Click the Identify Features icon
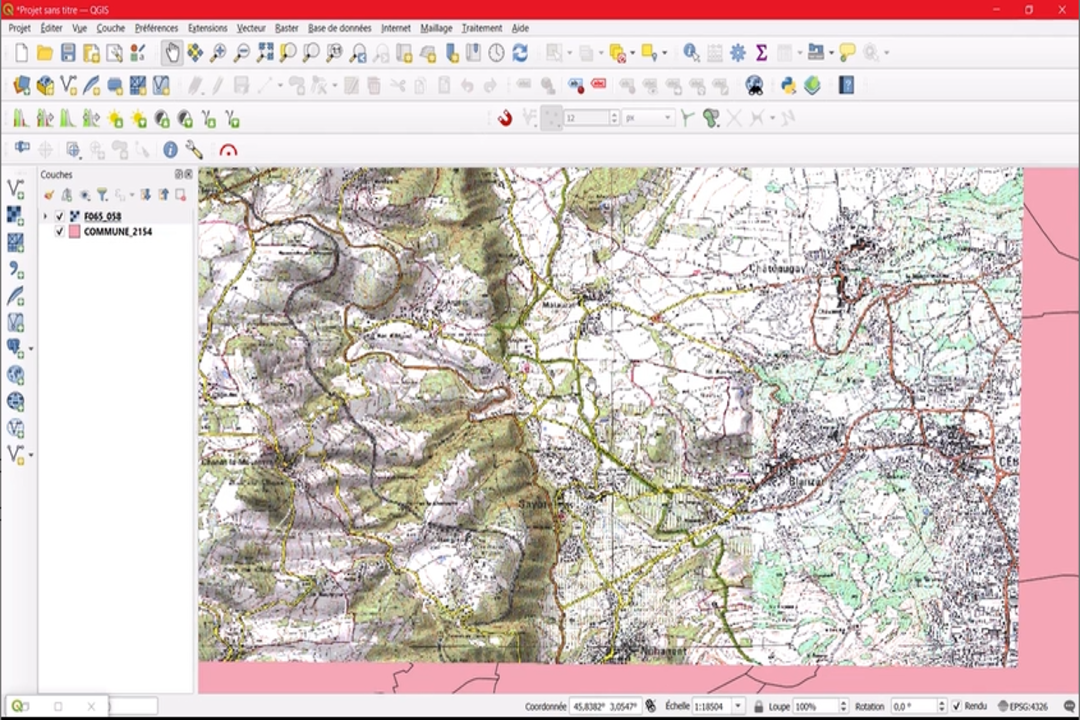 [691, 52]
